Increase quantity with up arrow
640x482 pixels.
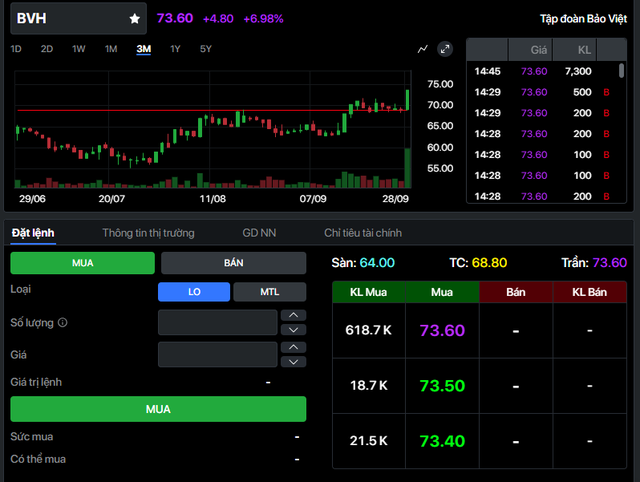click(x=293, y=315)
